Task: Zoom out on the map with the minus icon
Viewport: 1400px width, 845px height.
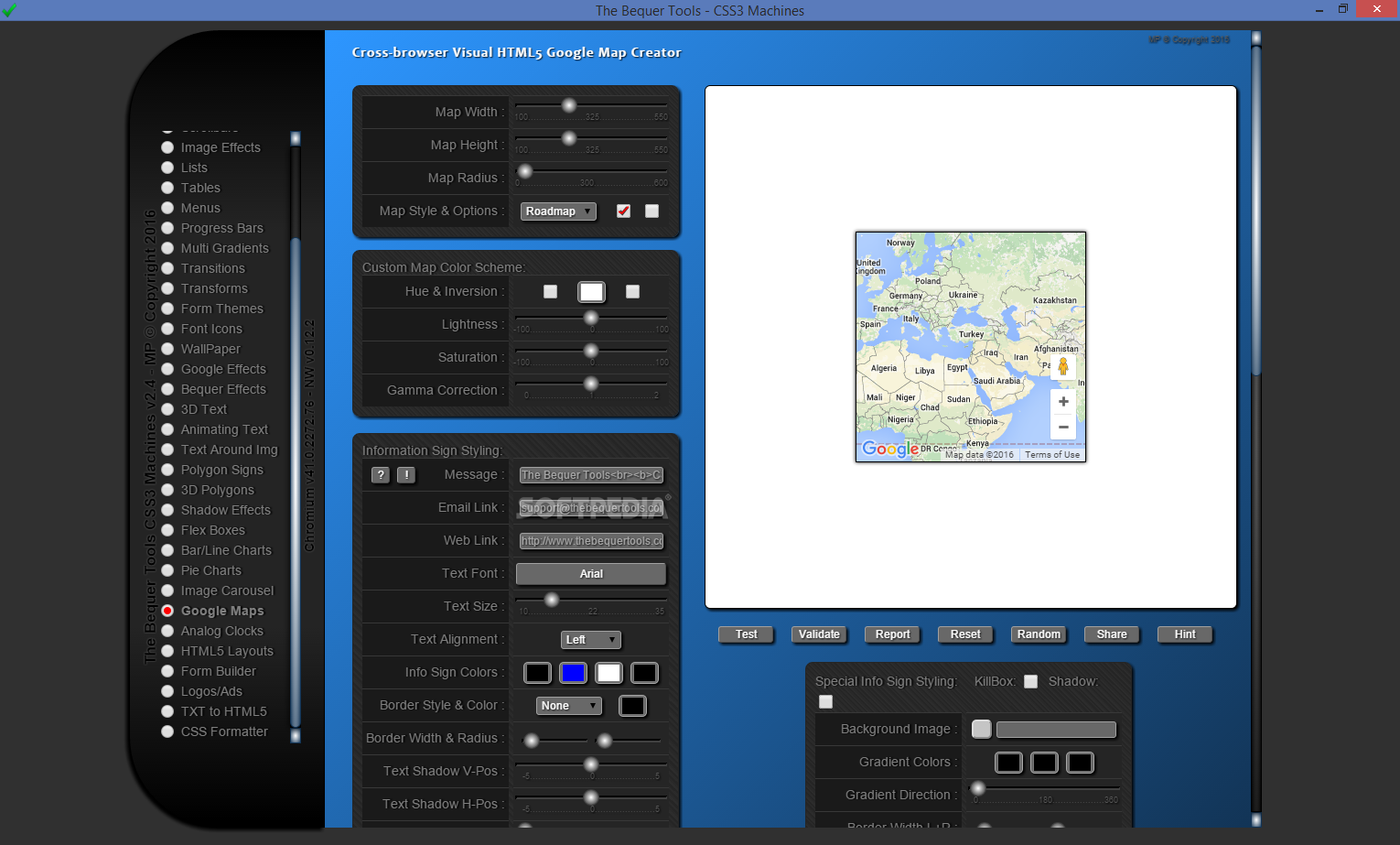Action: (x=1063, y=427)
